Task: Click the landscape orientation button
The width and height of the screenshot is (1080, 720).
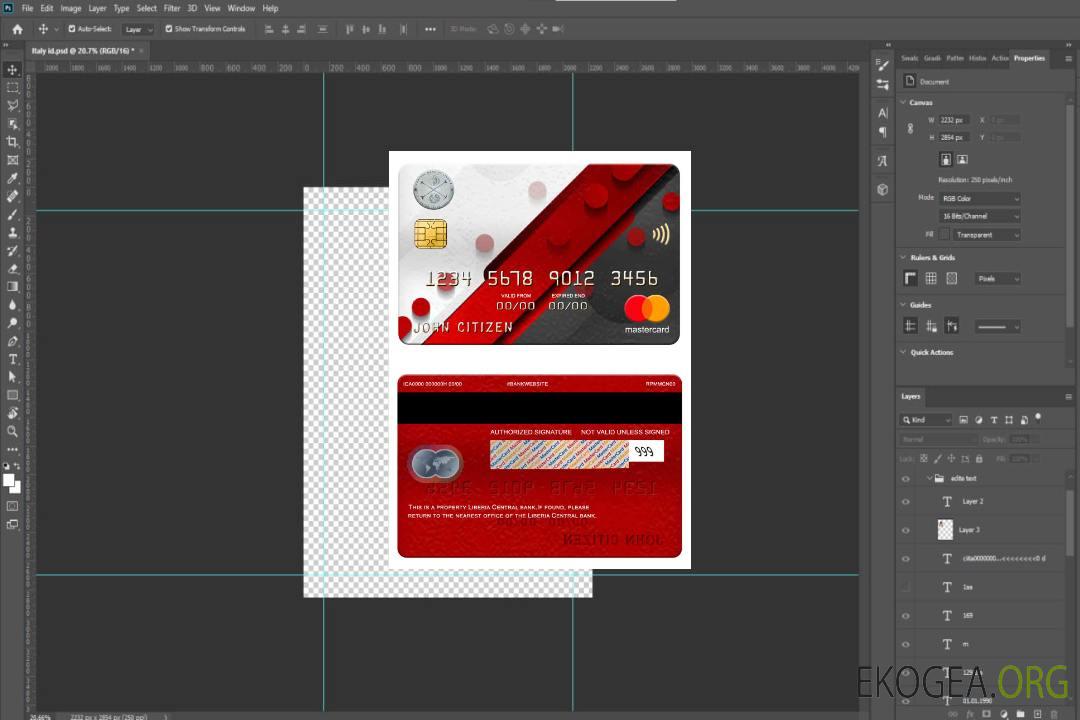Action: (962, 160)
